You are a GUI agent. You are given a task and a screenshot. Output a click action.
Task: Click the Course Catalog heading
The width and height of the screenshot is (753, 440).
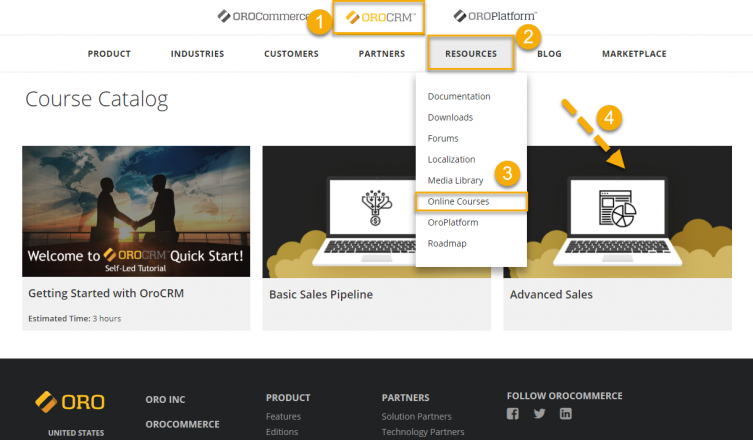97,99
